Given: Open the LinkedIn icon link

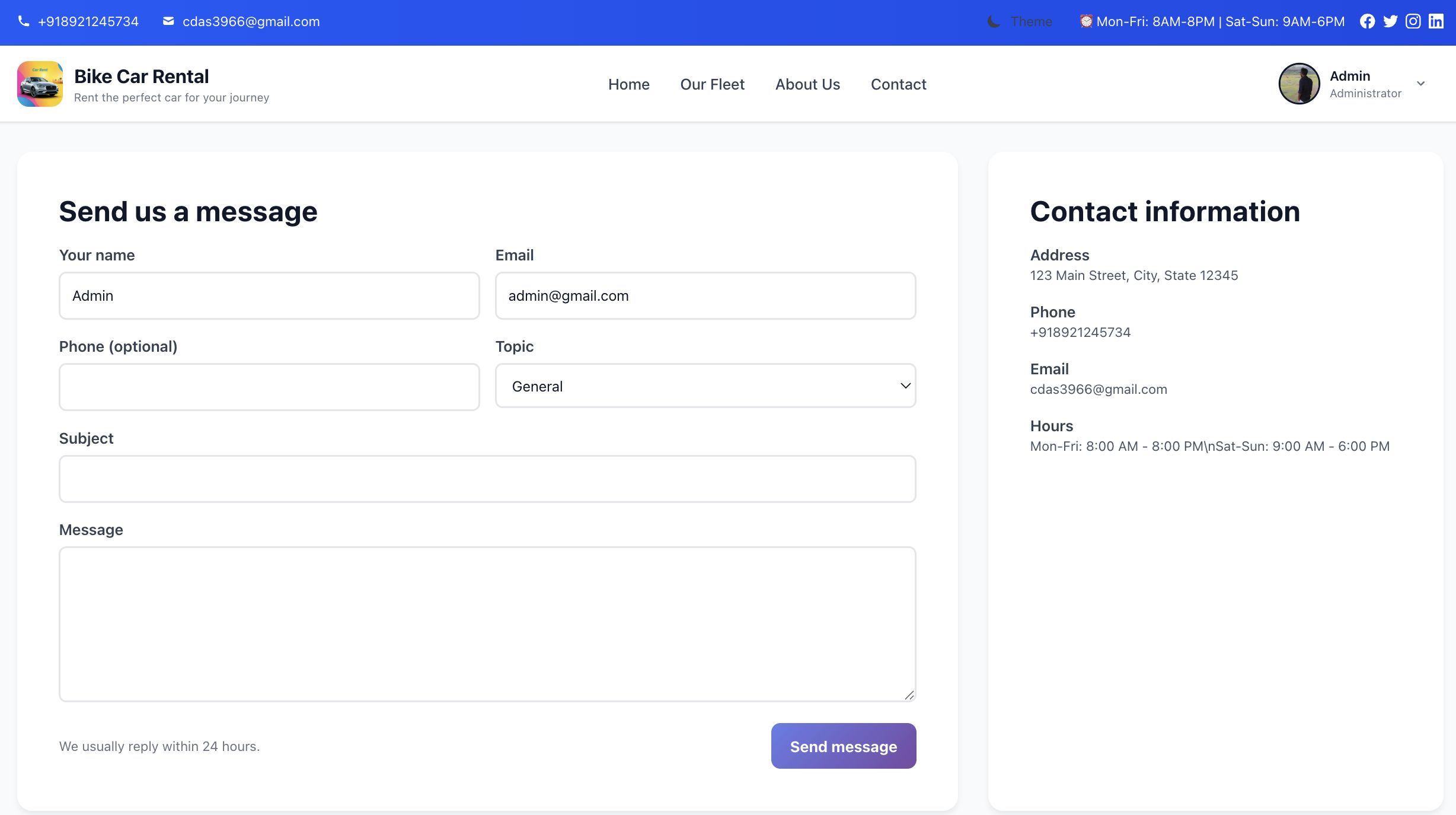Looking at the screenshot, I should (1436, 22).
